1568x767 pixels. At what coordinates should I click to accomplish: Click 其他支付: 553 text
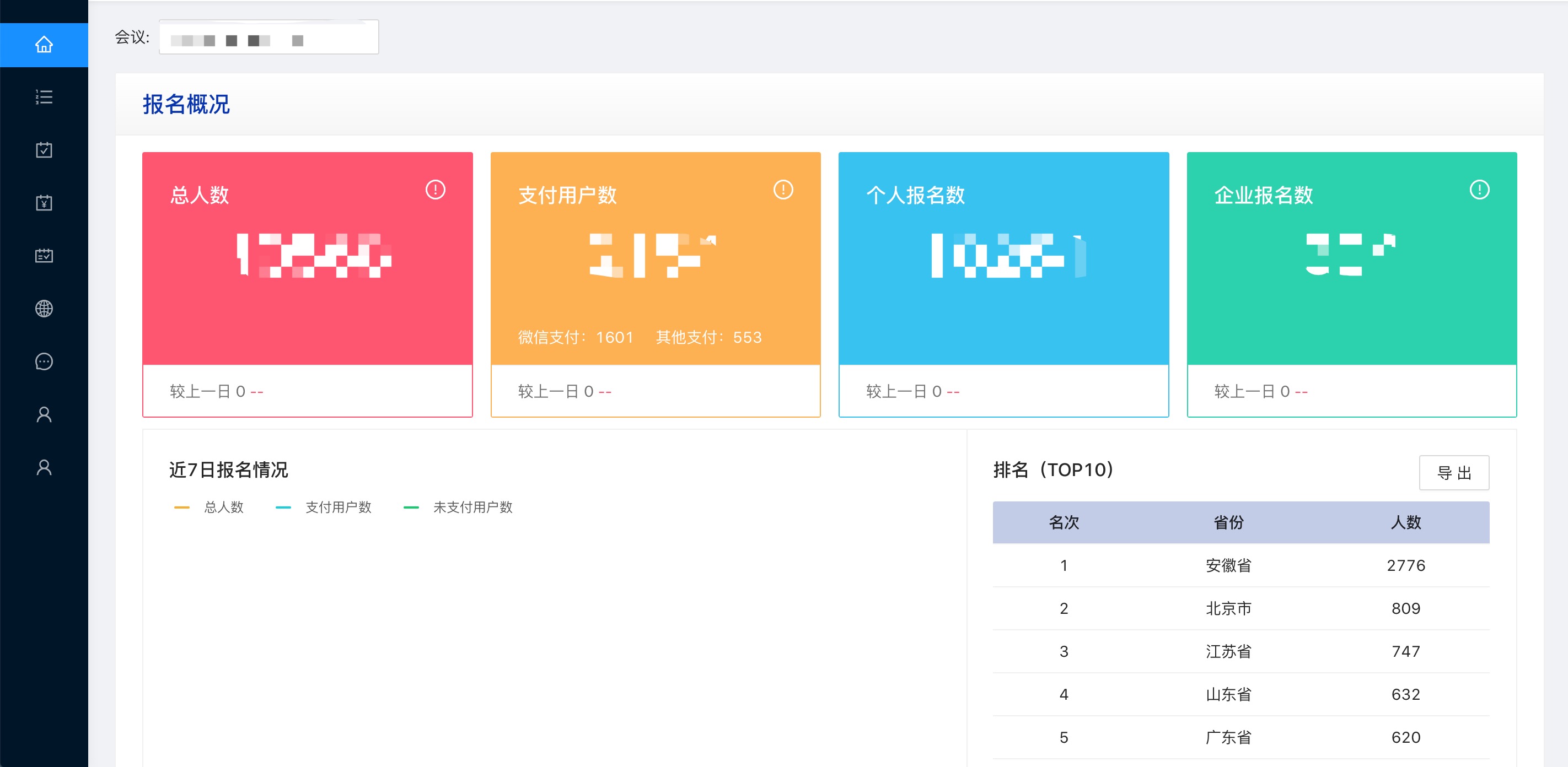coord(709,338)
